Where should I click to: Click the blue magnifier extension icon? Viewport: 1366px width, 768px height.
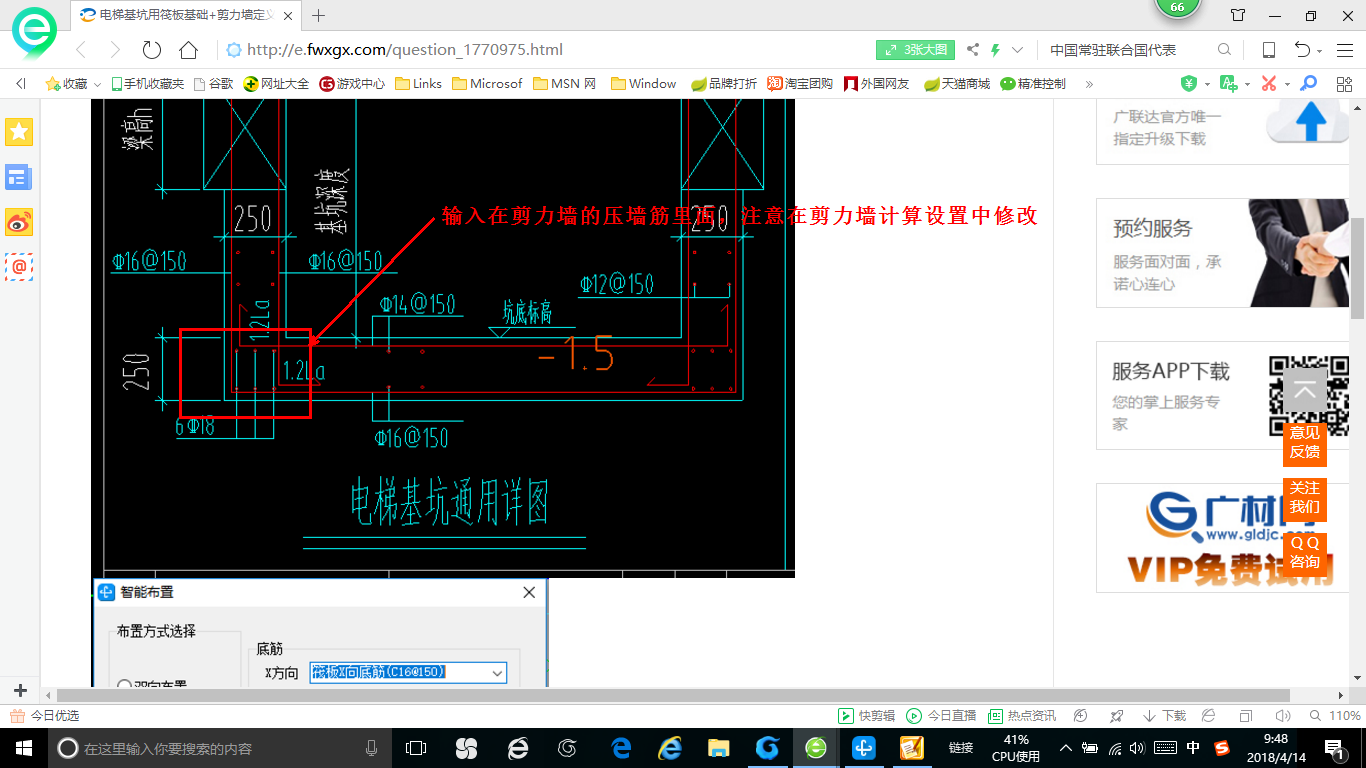point(1309,84)
